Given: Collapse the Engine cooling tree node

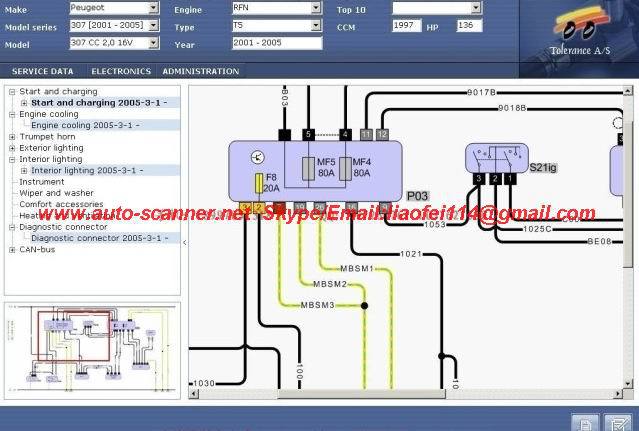Looking at the screenshot, I should pyautogui.click(x=12, y=114).
